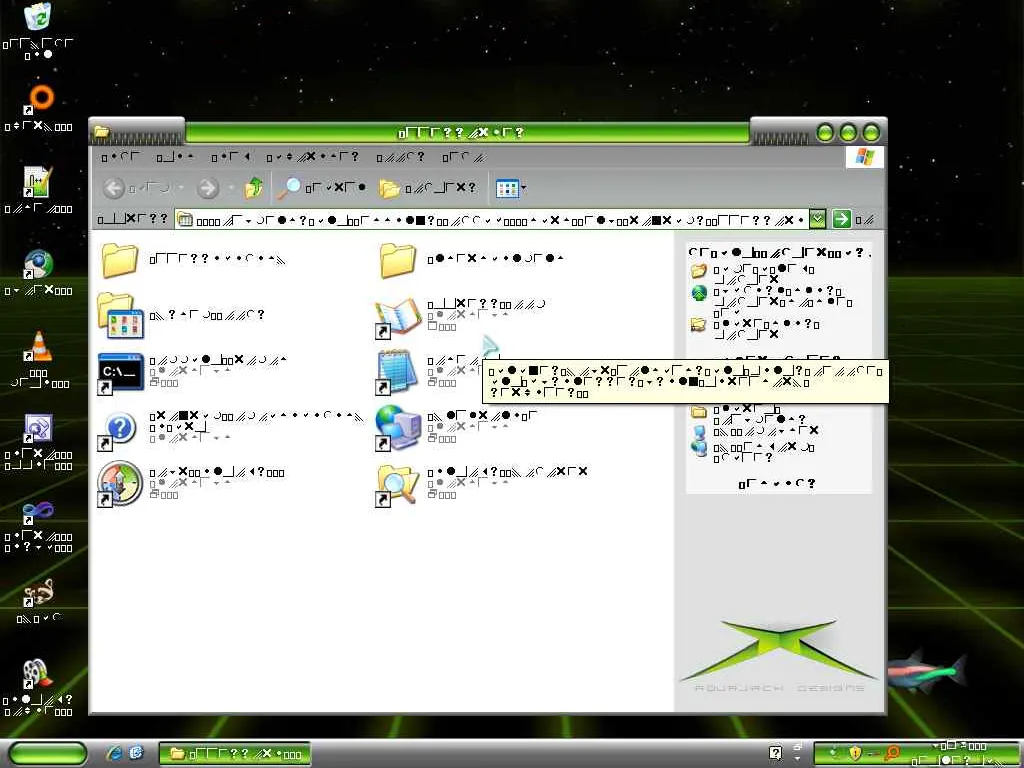Open the Forward button history arrow
Viewport: 1024px width, 768px height.
[231, 188]
